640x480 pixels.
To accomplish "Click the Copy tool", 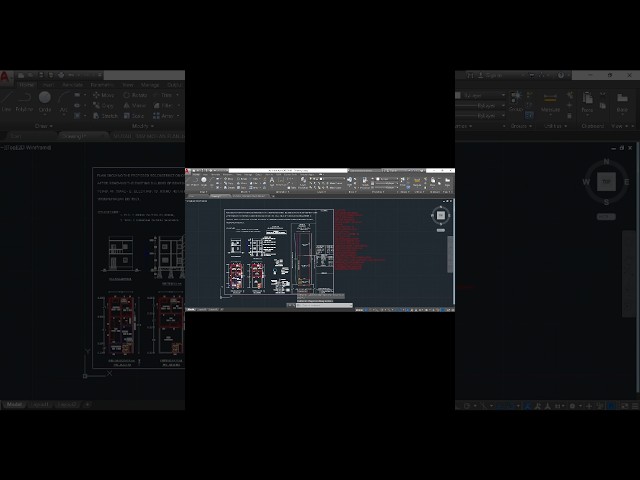I will [x=103, y=105].
